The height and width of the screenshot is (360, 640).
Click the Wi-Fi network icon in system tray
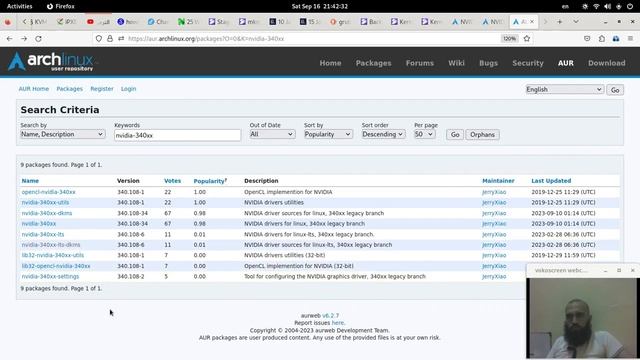pos(596,6)
